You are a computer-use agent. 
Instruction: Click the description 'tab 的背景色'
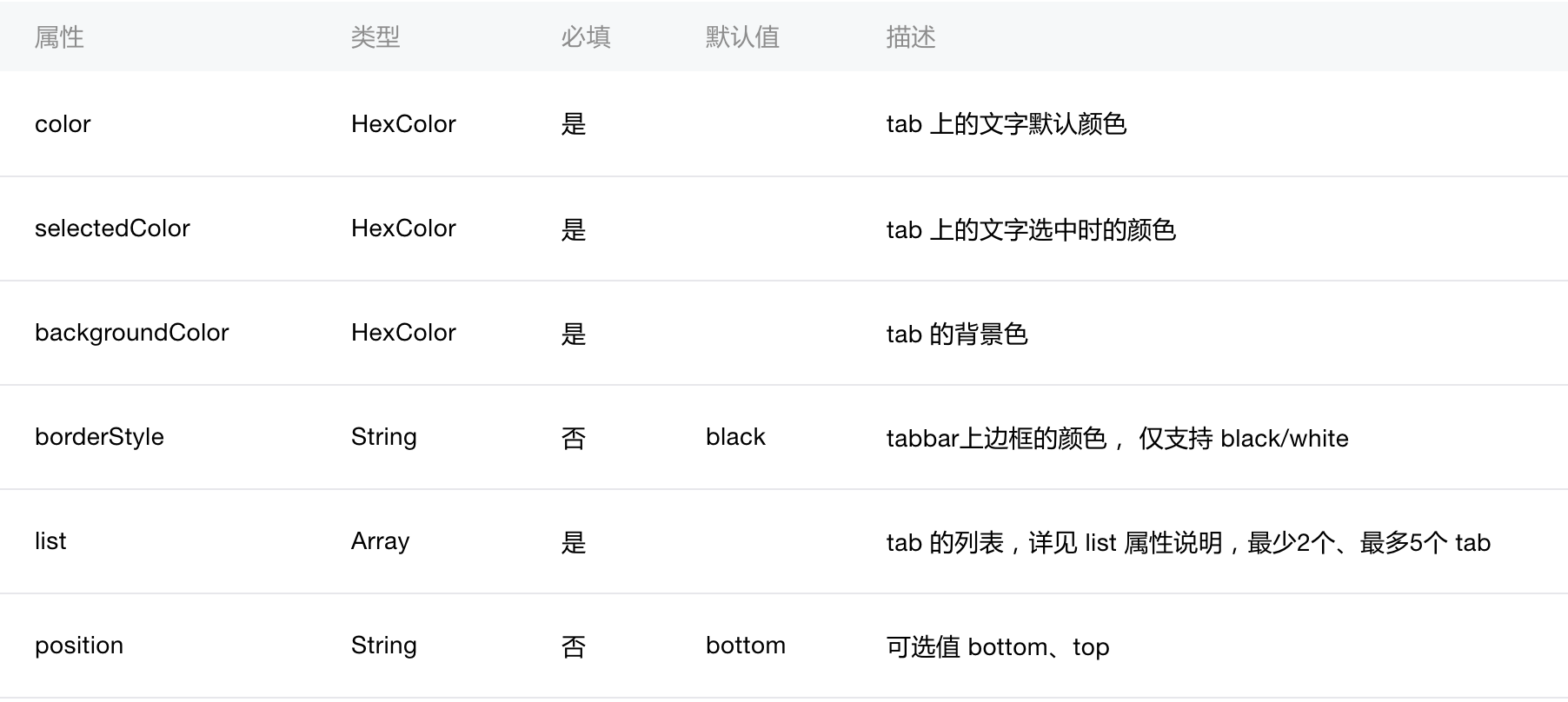957,334
